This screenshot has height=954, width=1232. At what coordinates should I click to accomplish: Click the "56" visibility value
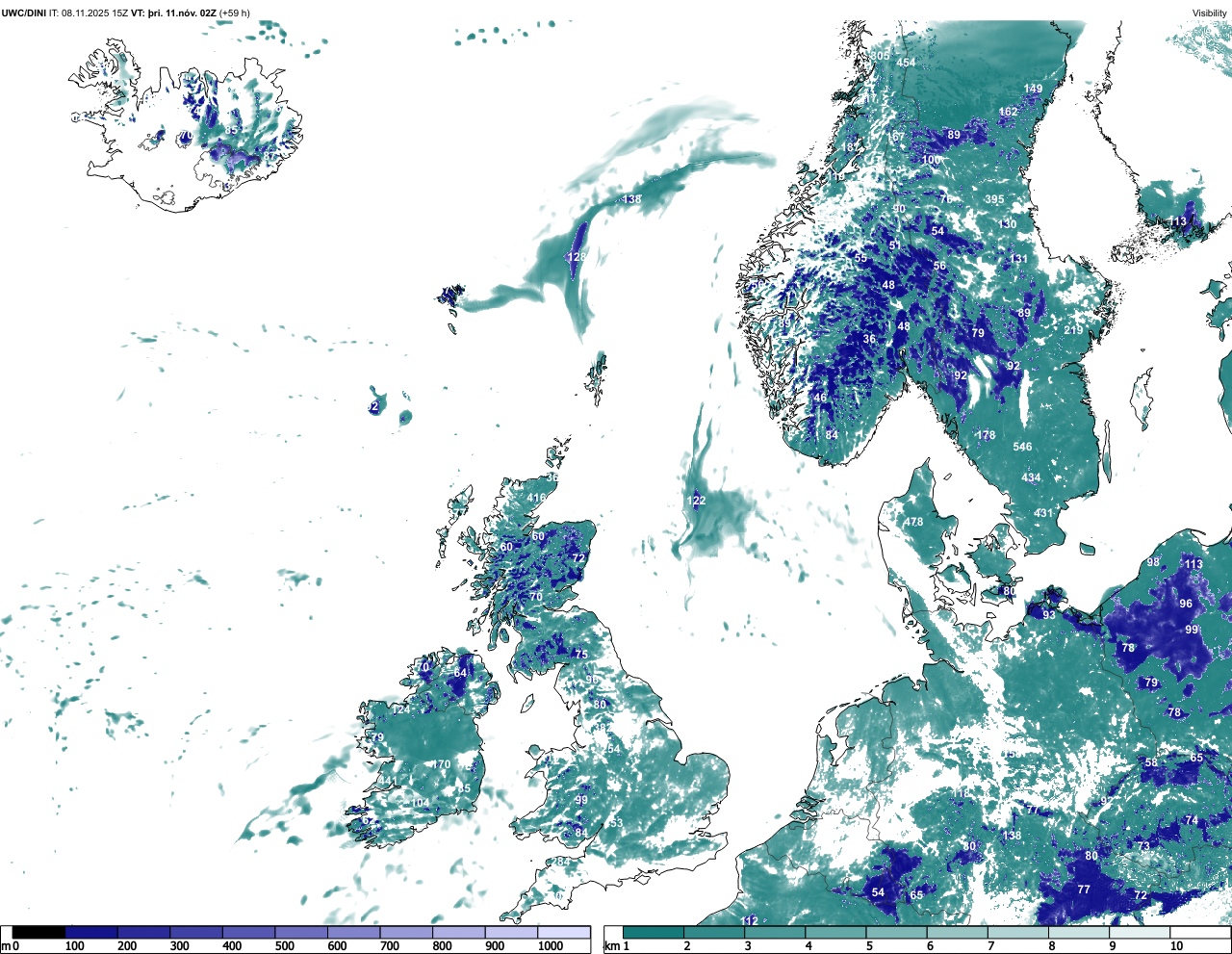pos(939,266)
